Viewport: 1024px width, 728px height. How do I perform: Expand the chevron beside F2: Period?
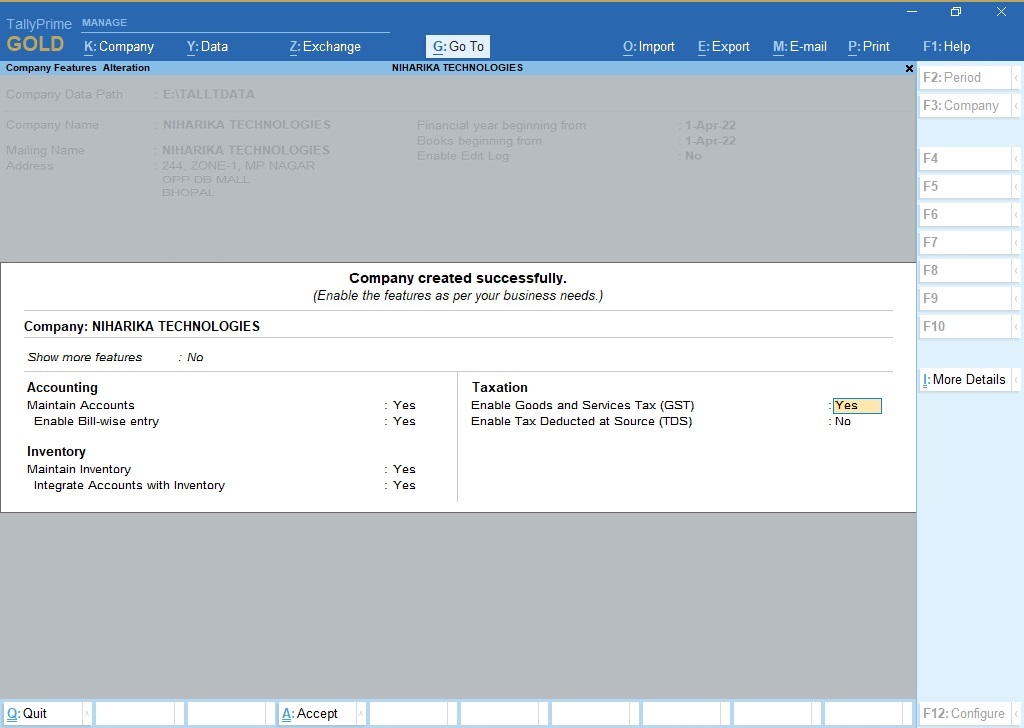[x=1016, y=78]
